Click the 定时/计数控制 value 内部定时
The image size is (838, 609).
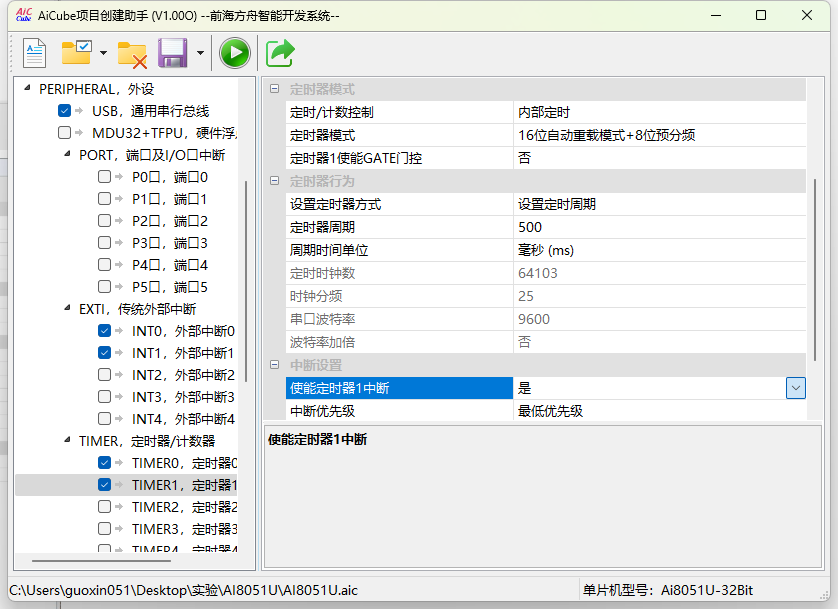pyautogui.click(x=659, y=112)
